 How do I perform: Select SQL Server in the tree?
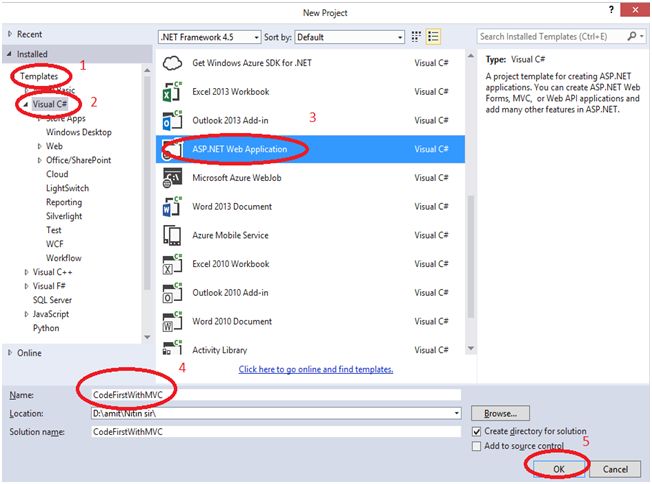[52, 300]
